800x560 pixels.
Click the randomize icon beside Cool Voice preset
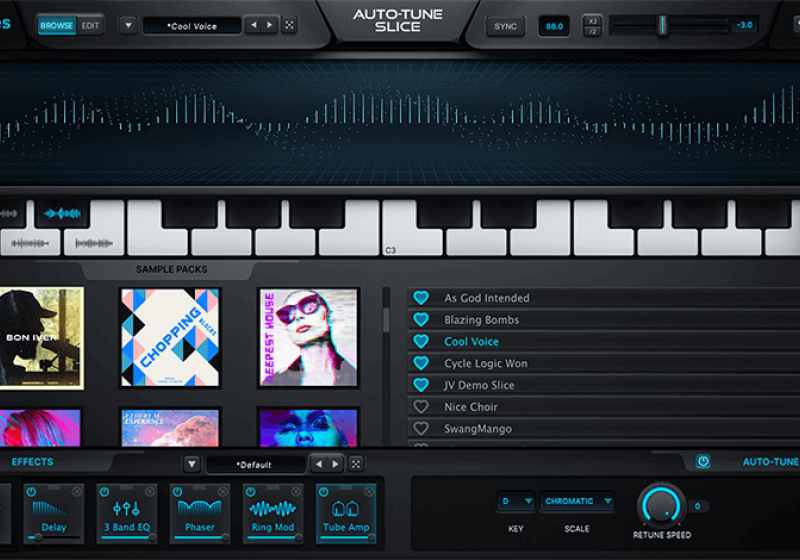[289, 25]
